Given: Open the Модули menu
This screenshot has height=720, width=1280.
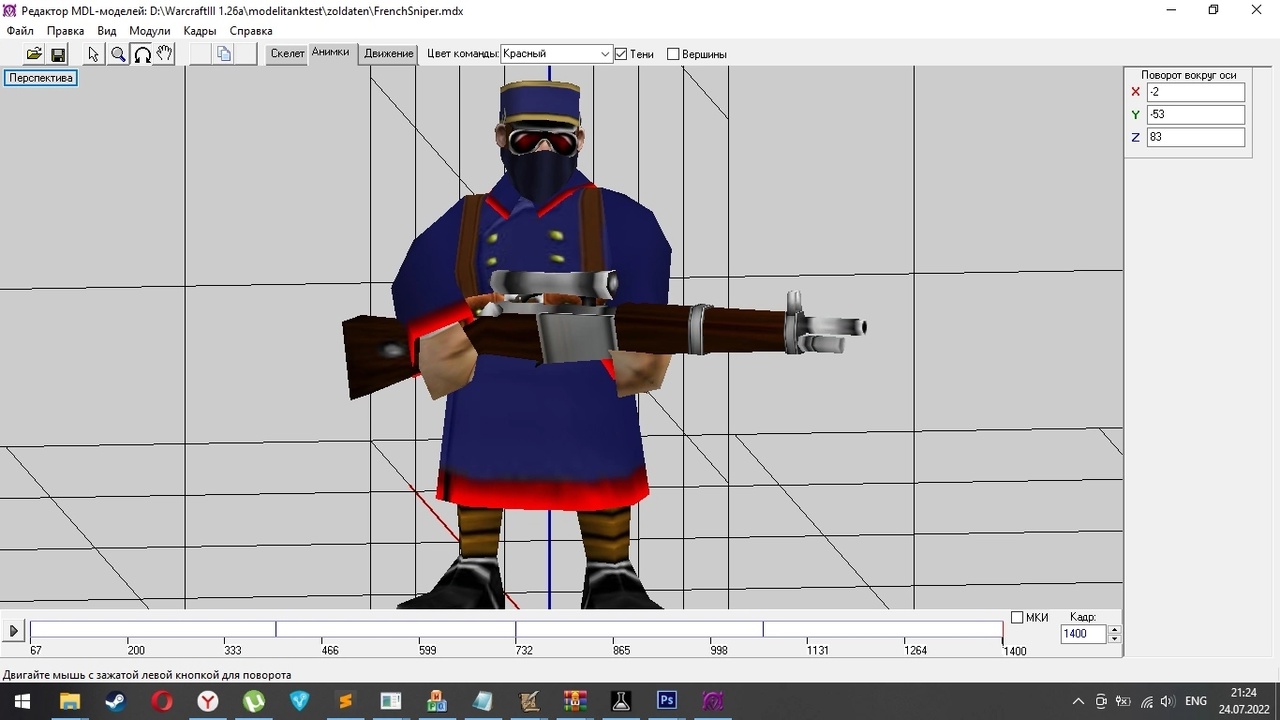Looking at the screenshot, I should 150,31.
